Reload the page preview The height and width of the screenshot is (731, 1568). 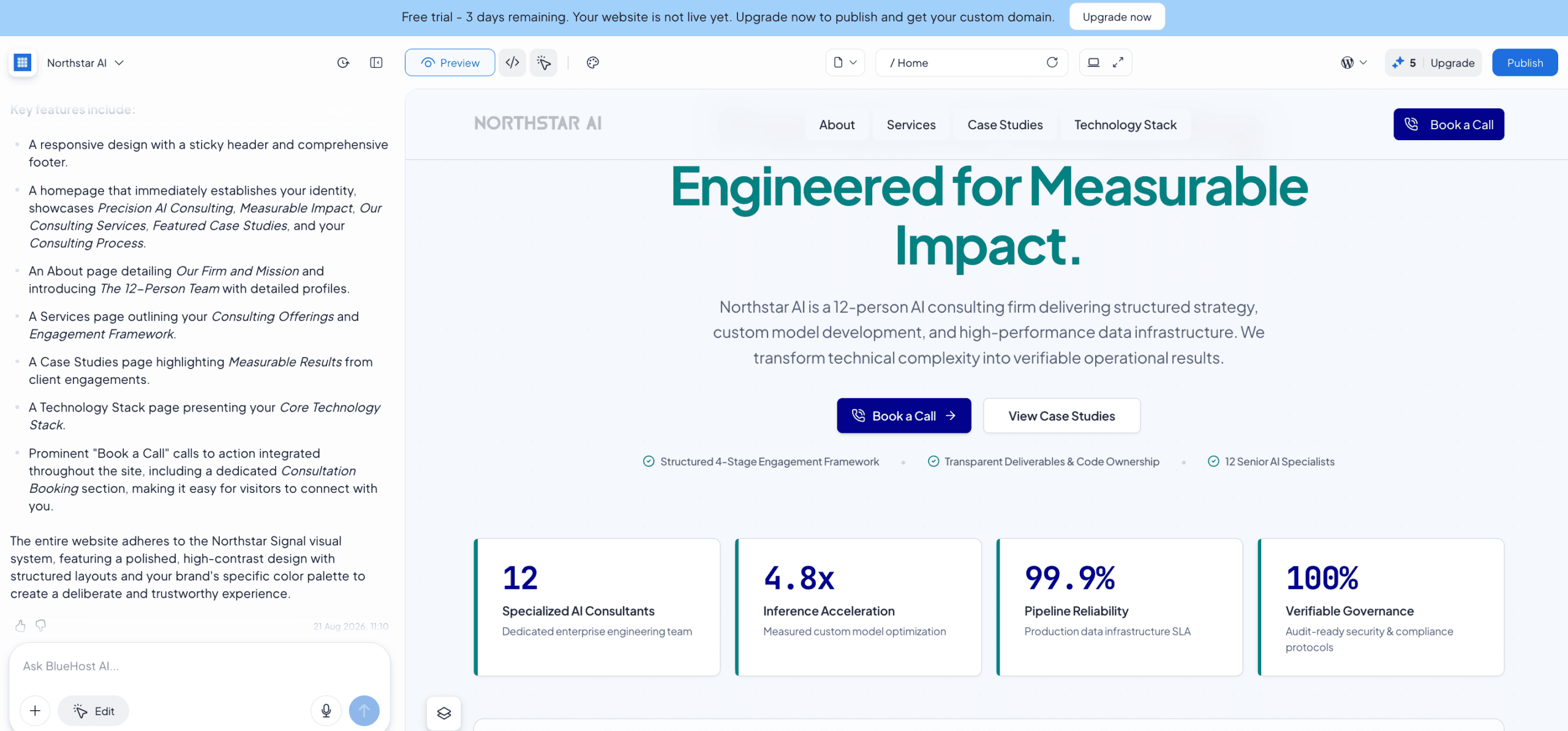tap(1052, 62)
